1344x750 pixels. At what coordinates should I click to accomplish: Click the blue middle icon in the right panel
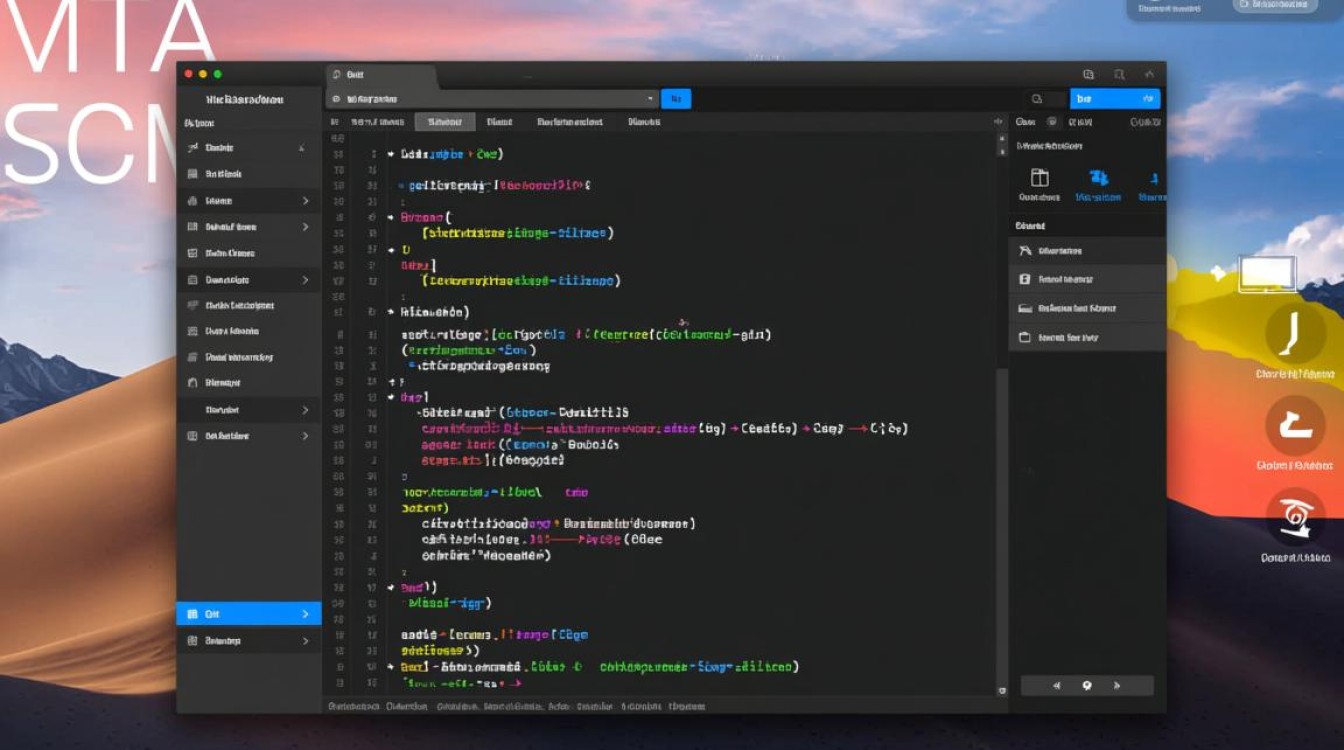(x=1098, y=179)
